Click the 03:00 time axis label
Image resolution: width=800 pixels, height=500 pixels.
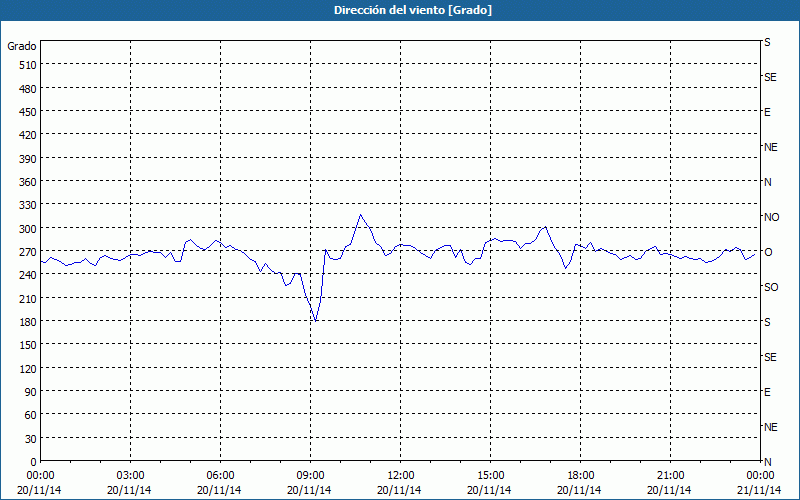[x=130, y=476]
